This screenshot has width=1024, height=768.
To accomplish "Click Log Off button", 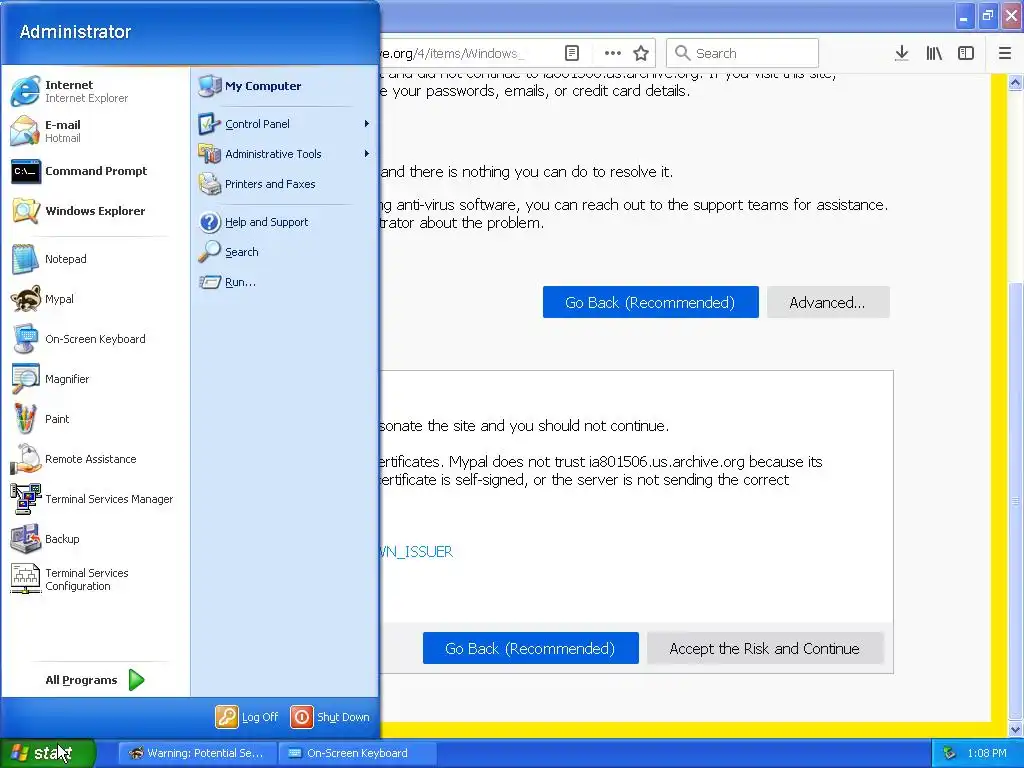I will pyautogui.click(x=248, y=717).
